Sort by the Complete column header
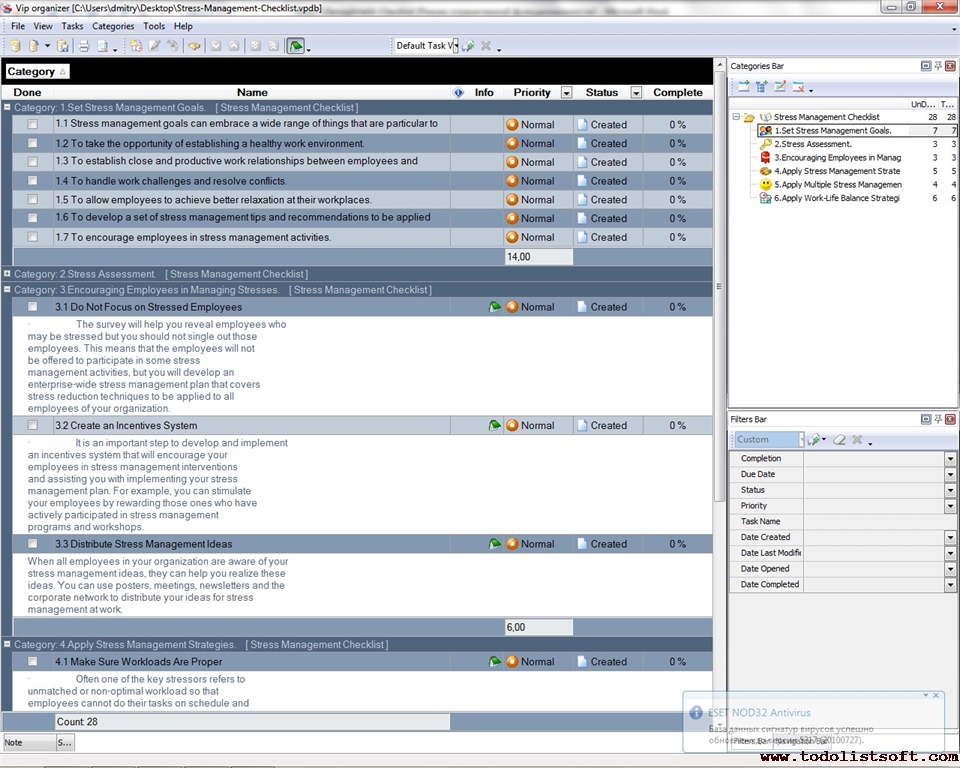960x768 pixels. pos(677,93)
